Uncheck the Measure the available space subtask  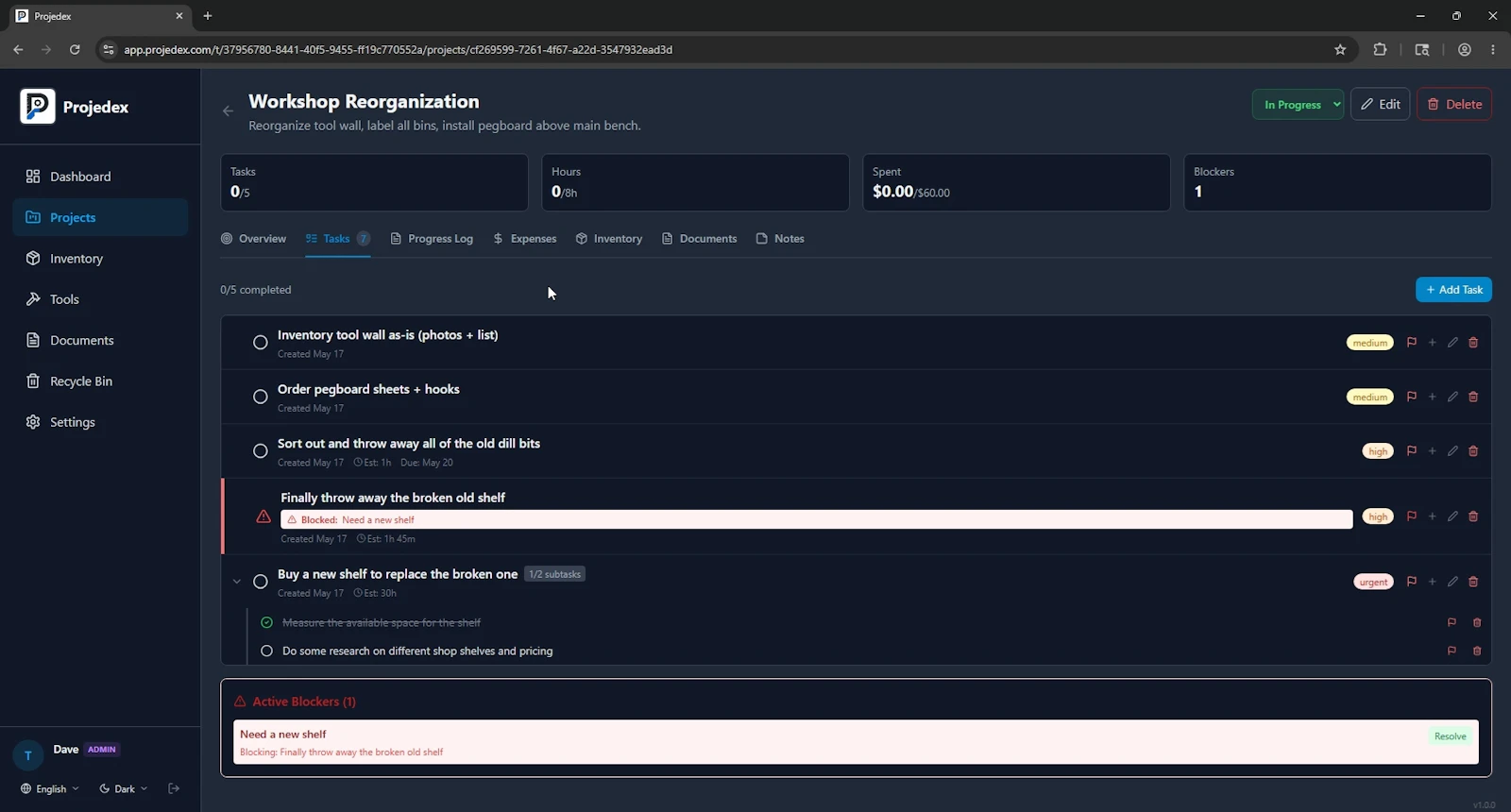pos(266,623)
